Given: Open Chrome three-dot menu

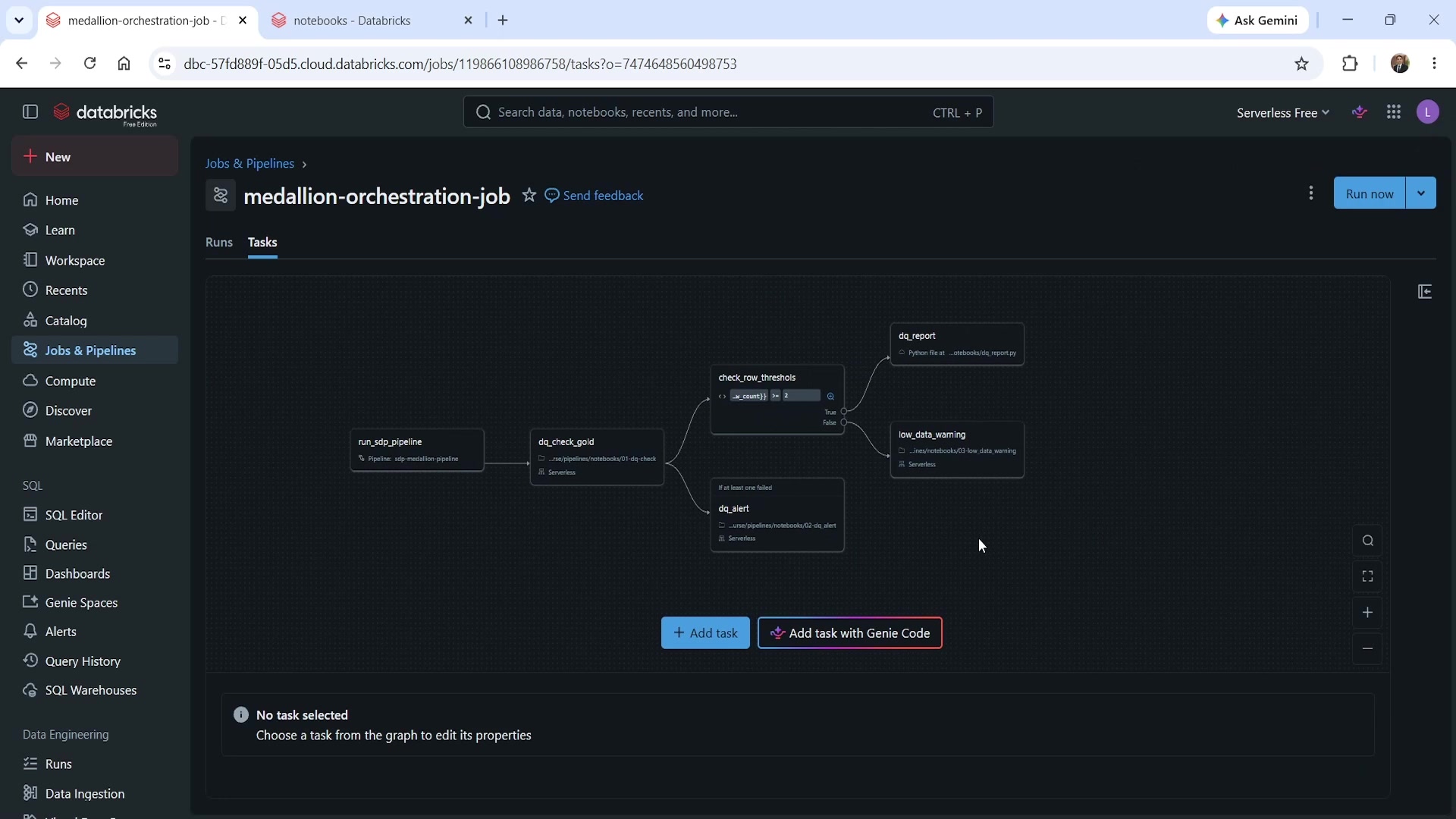Looking at the screenshot, I should tap(1434, 64).
